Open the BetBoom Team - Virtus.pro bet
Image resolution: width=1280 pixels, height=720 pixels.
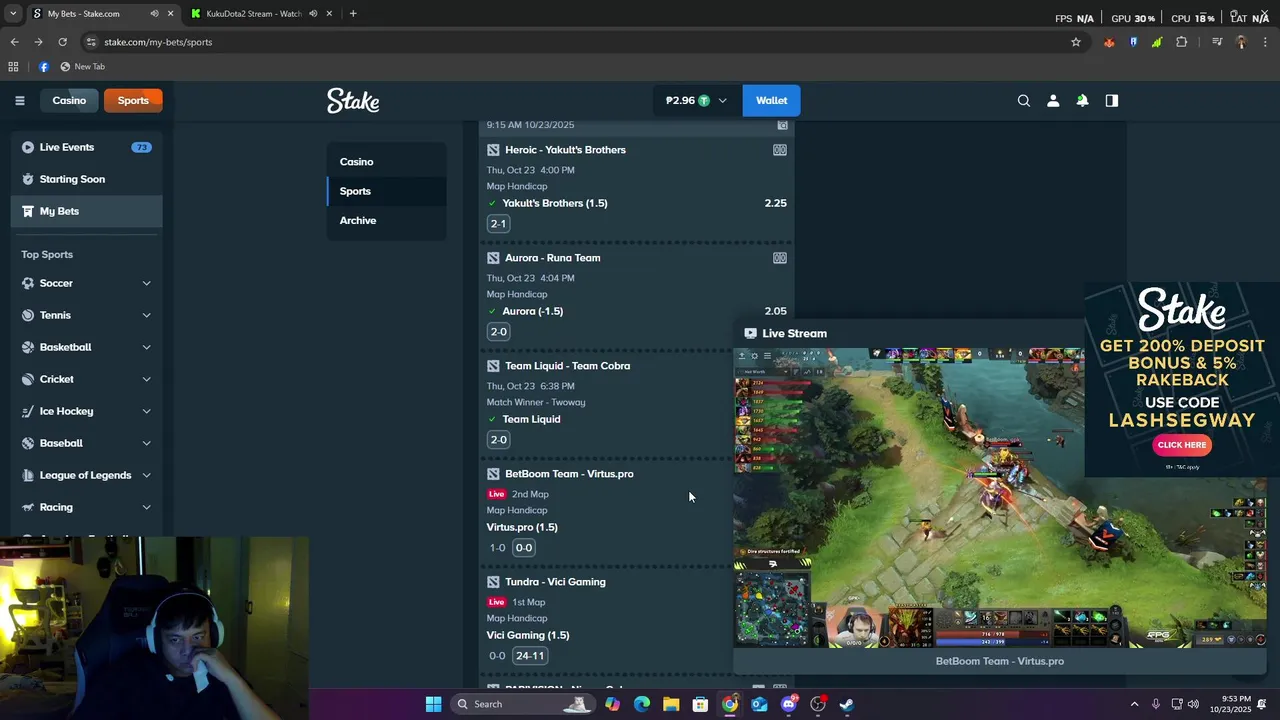click(569, 474)
